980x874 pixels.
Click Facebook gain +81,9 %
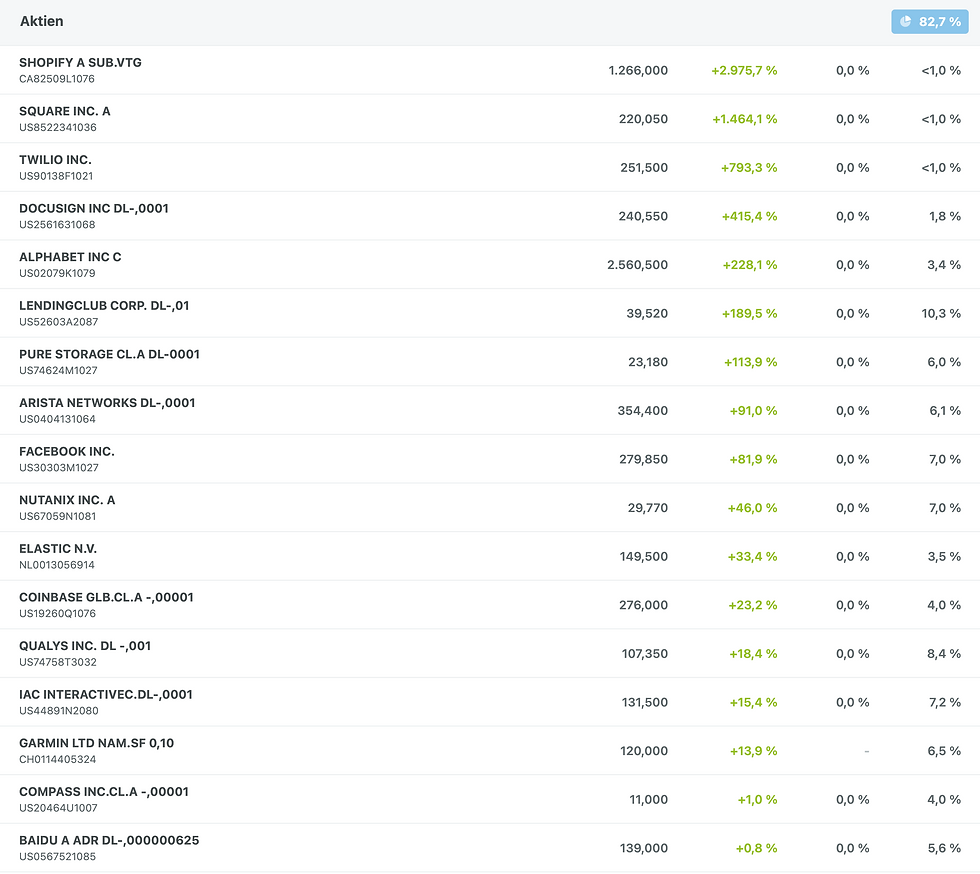point(753,459)
